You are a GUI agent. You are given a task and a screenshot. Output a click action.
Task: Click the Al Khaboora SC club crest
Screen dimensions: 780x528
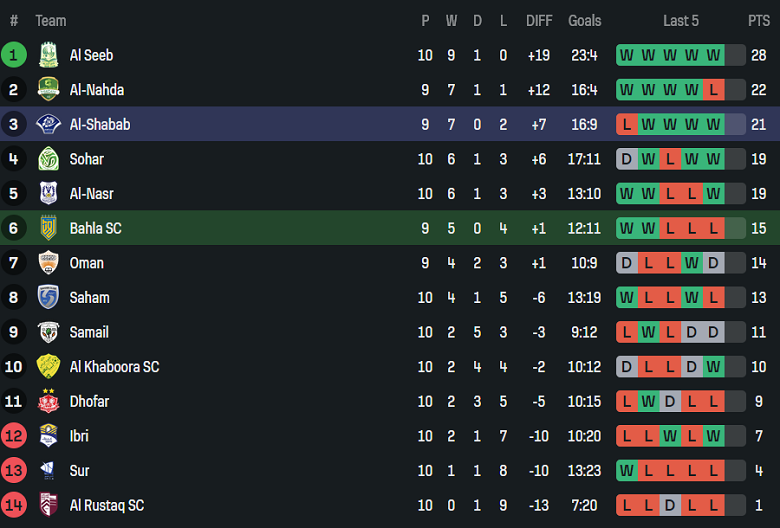click(48, 367)
